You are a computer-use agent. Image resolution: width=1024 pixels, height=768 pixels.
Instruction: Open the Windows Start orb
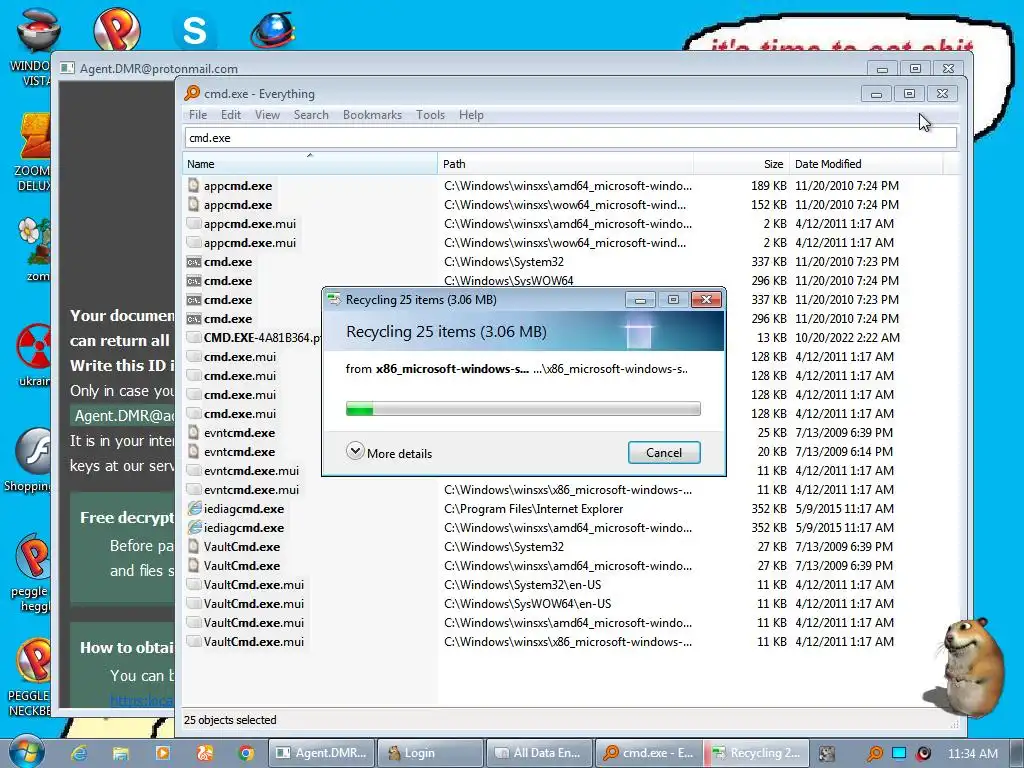coord(26,752)
